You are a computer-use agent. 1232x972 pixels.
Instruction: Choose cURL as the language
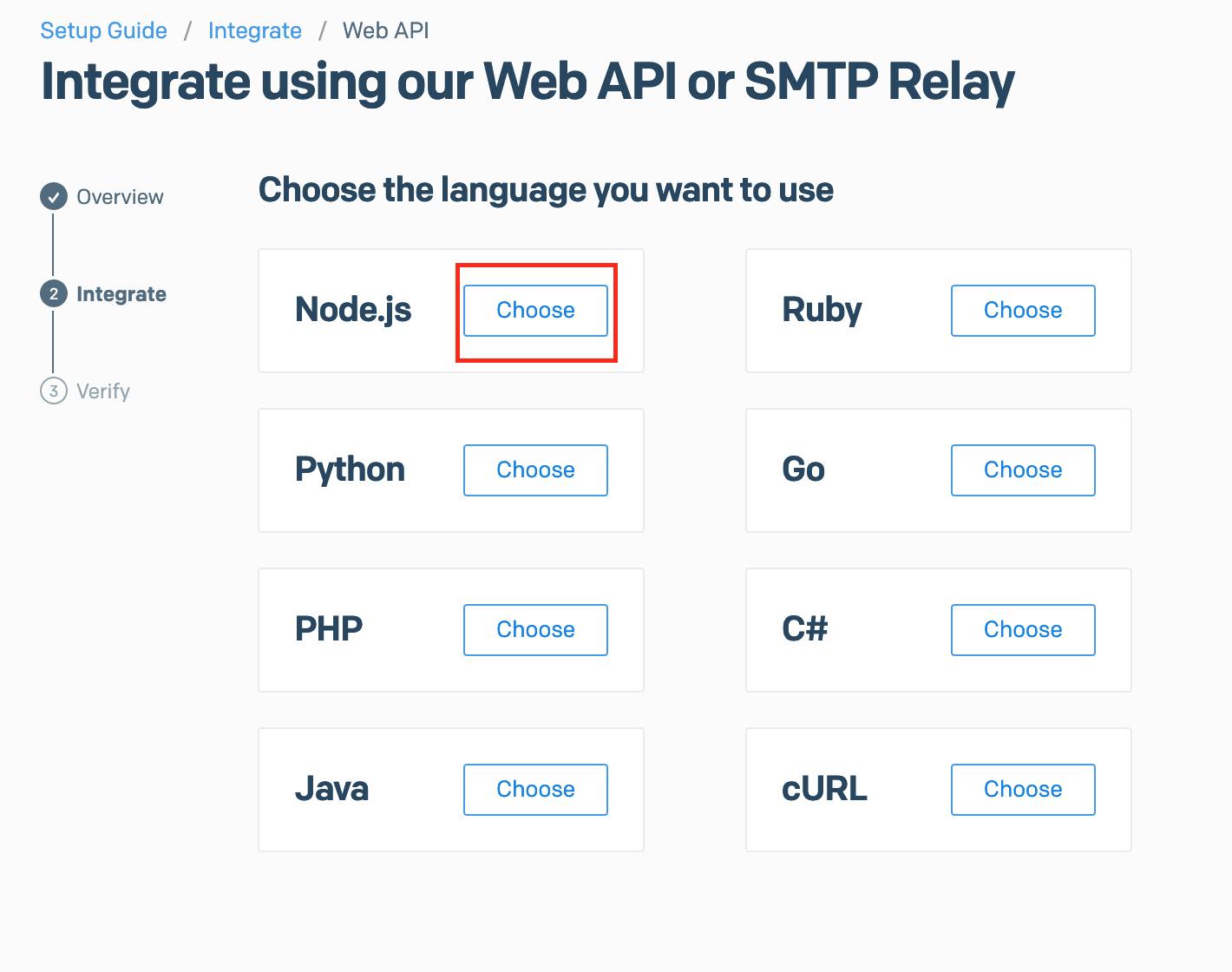click(x=1023, y=790)
